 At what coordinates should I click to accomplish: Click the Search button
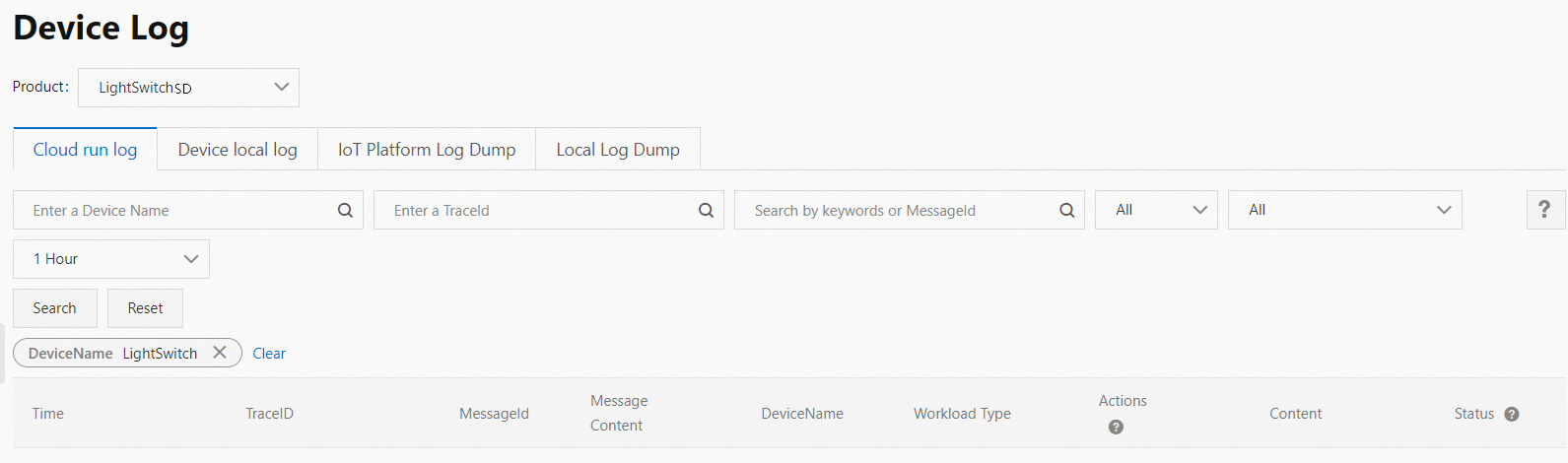coord(55,308)
